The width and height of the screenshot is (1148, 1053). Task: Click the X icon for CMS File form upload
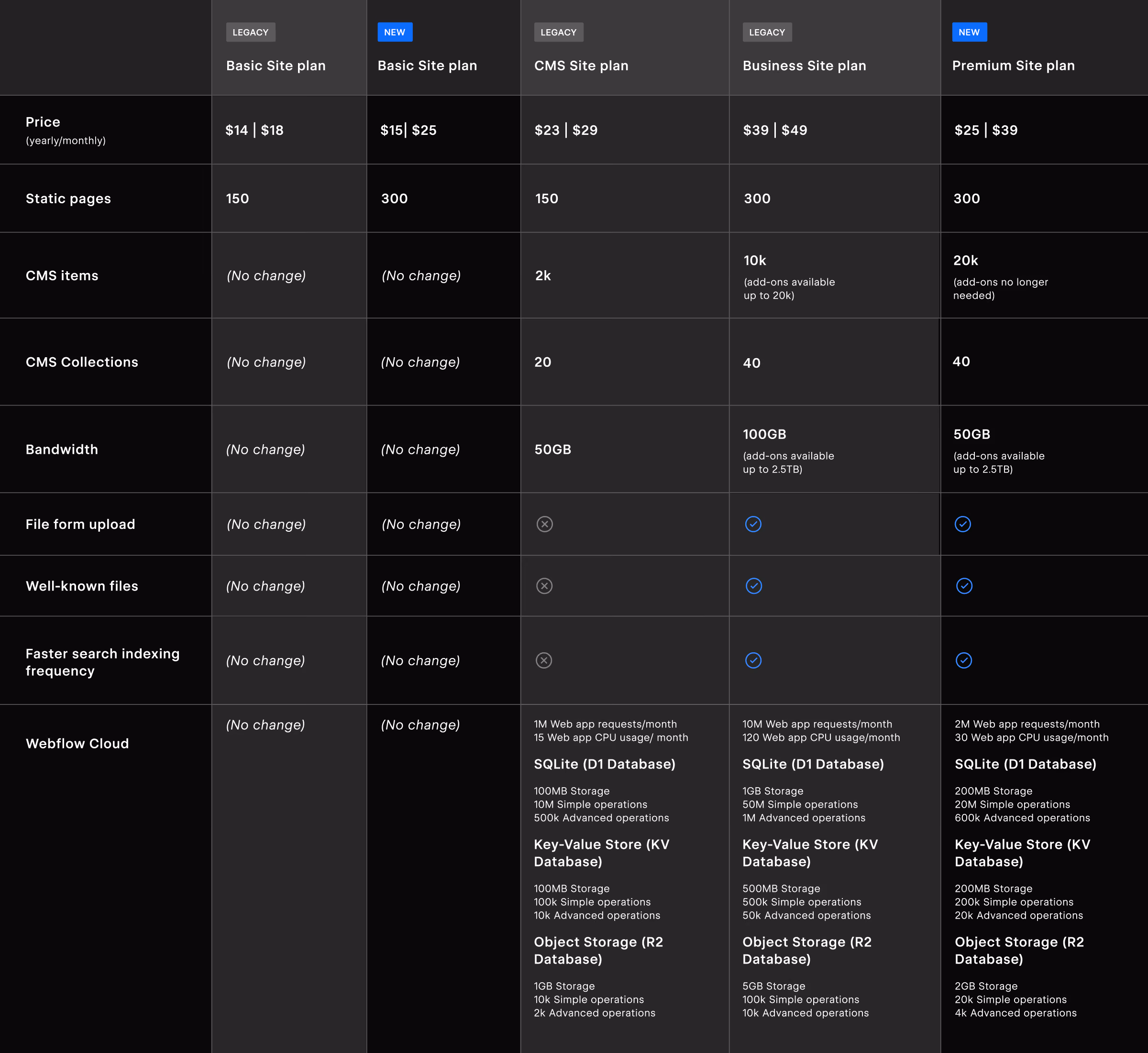coord(544,524)
